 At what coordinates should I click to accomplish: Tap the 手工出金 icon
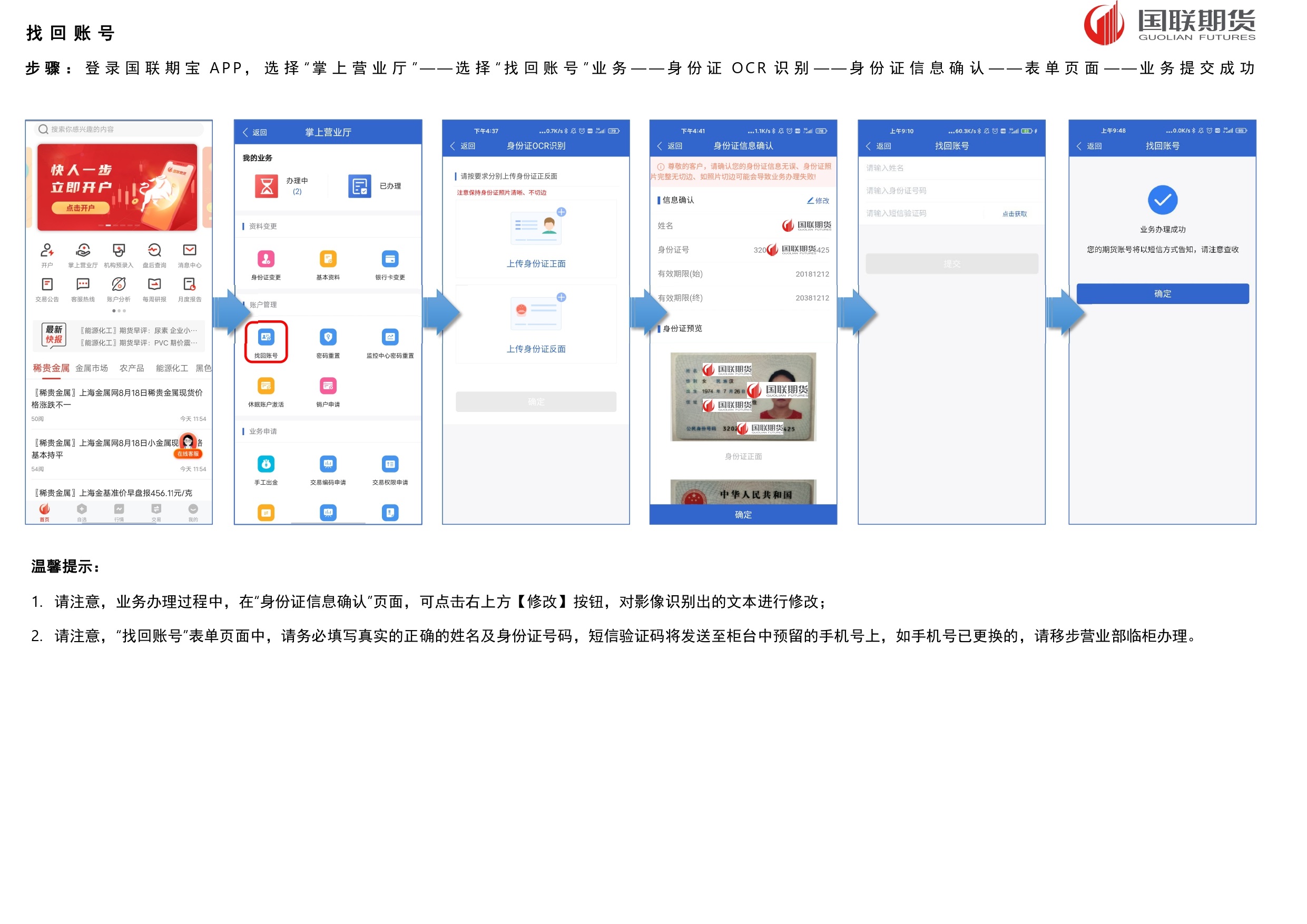(266, 465)
